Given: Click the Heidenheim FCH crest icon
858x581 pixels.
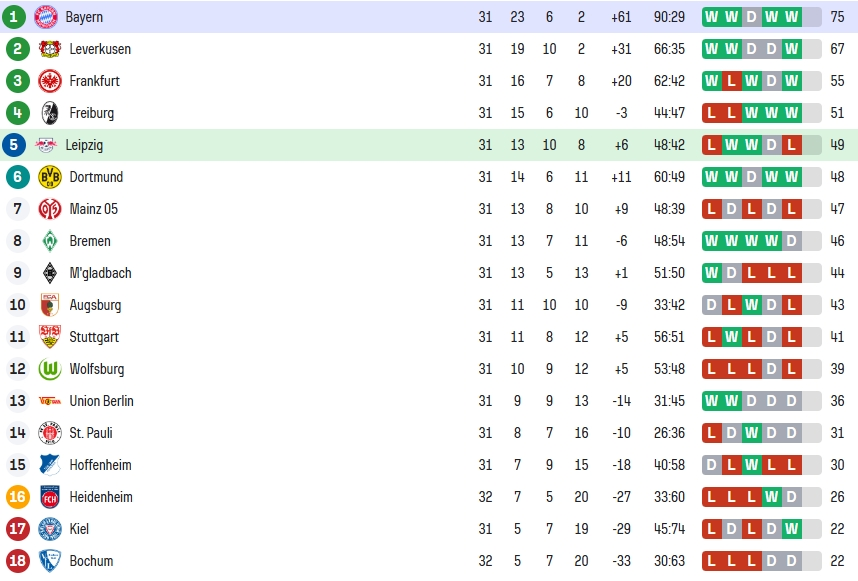Looking at the screenshot, I should pyautogui.click(x=50, y=497).
